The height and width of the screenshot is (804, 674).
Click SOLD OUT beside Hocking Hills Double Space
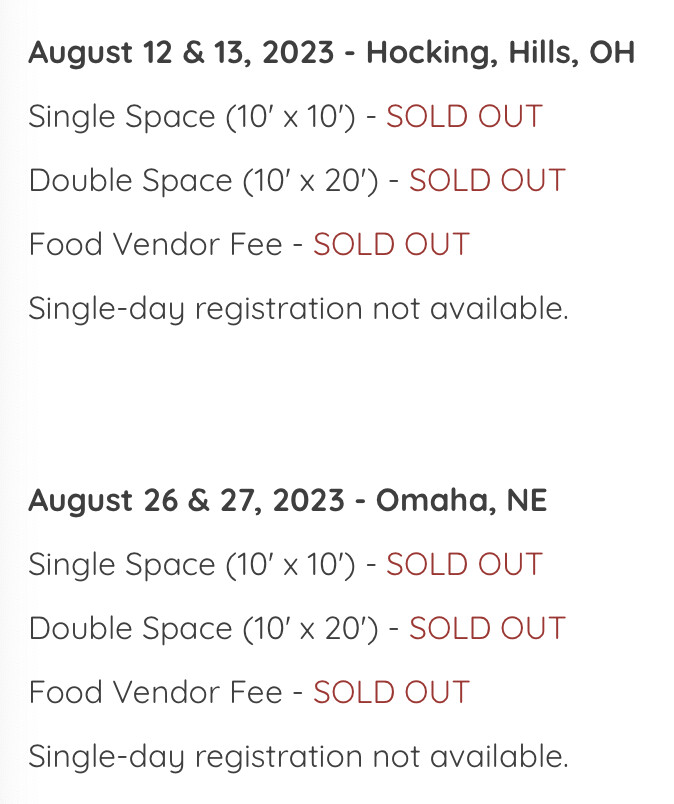pyautogui.click(x=487, y=180)
